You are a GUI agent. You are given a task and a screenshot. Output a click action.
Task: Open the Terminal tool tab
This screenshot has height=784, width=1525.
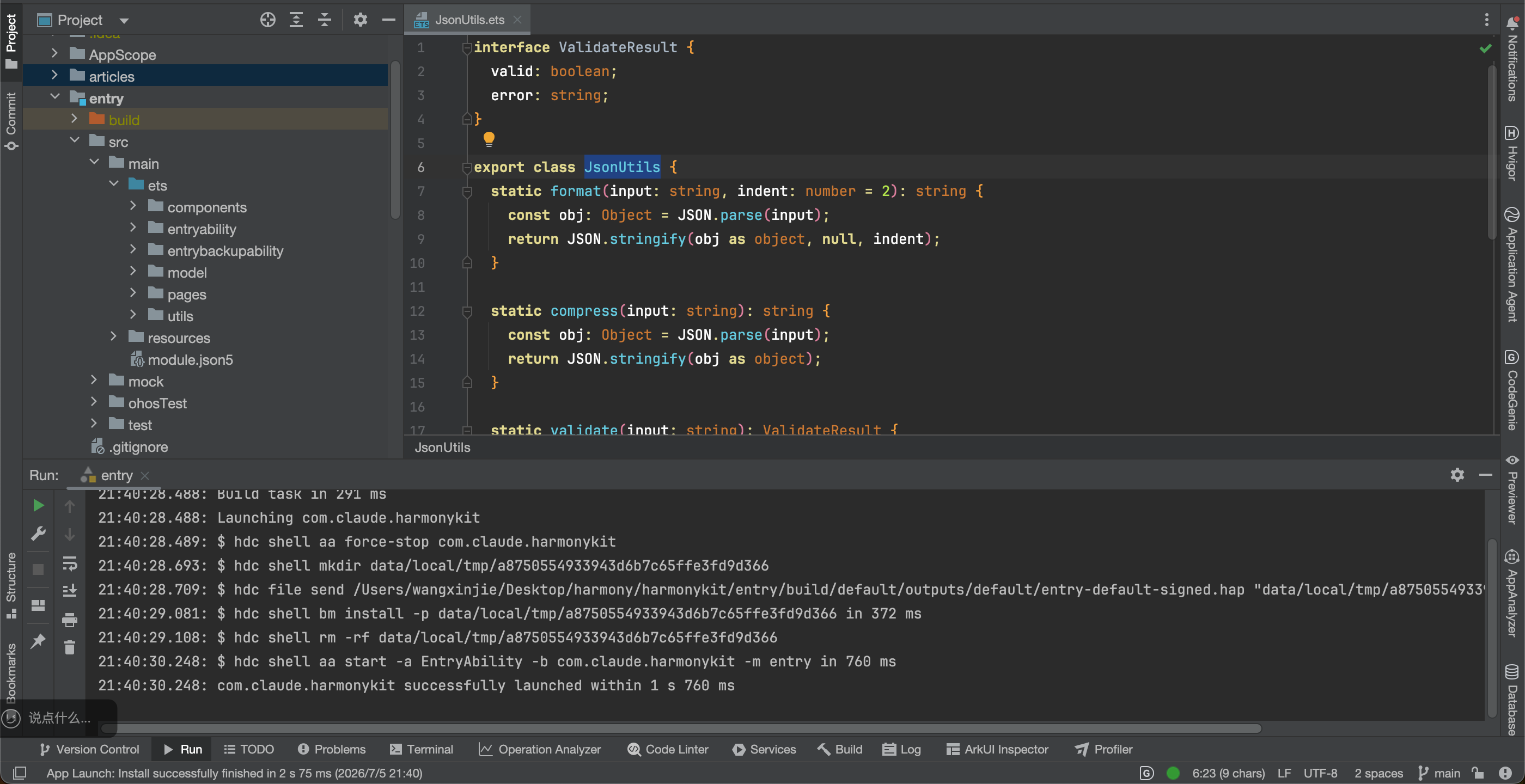(x=421, y=749)
